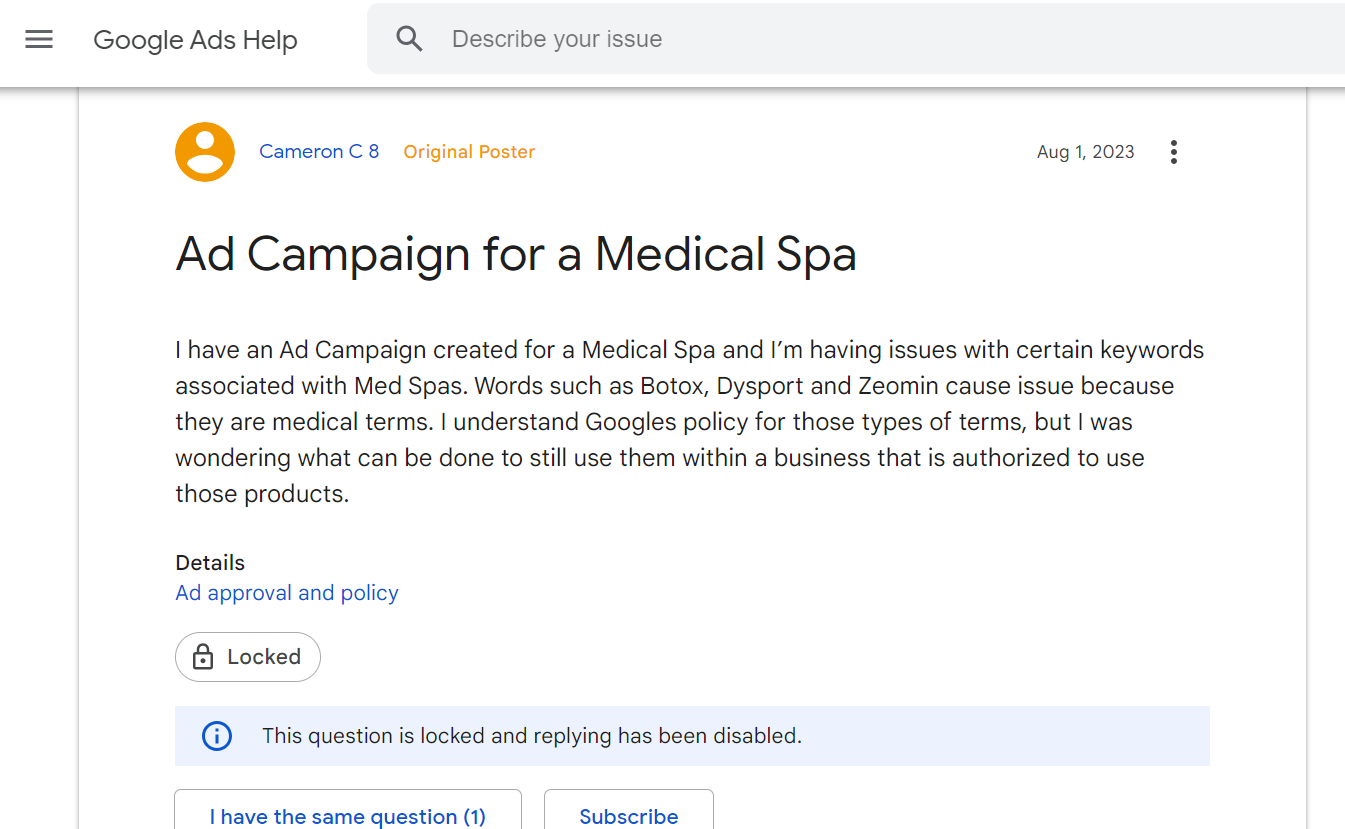The image size is (1345, 829).
Task: Click the blue info circle icon
Action: [216, 736]
